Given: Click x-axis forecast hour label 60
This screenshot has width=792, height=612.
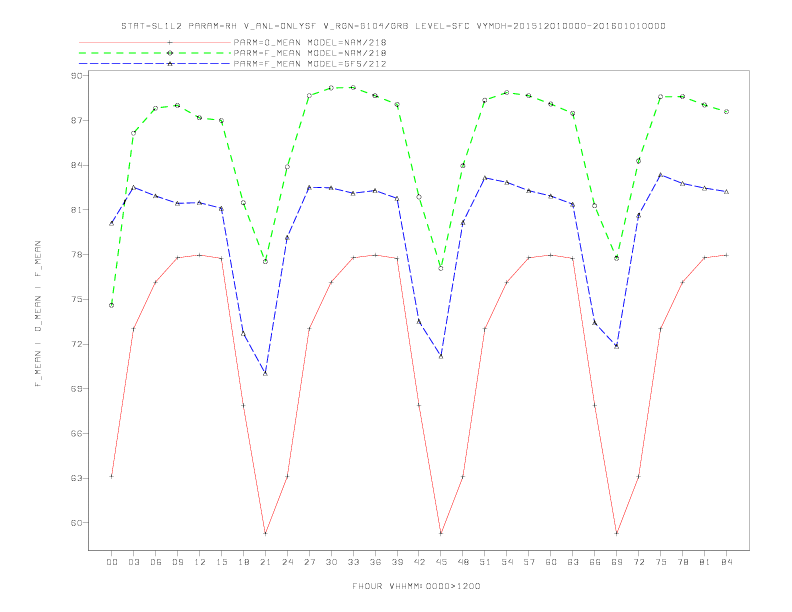Looking at the screenshot, I should click(551, 562).
